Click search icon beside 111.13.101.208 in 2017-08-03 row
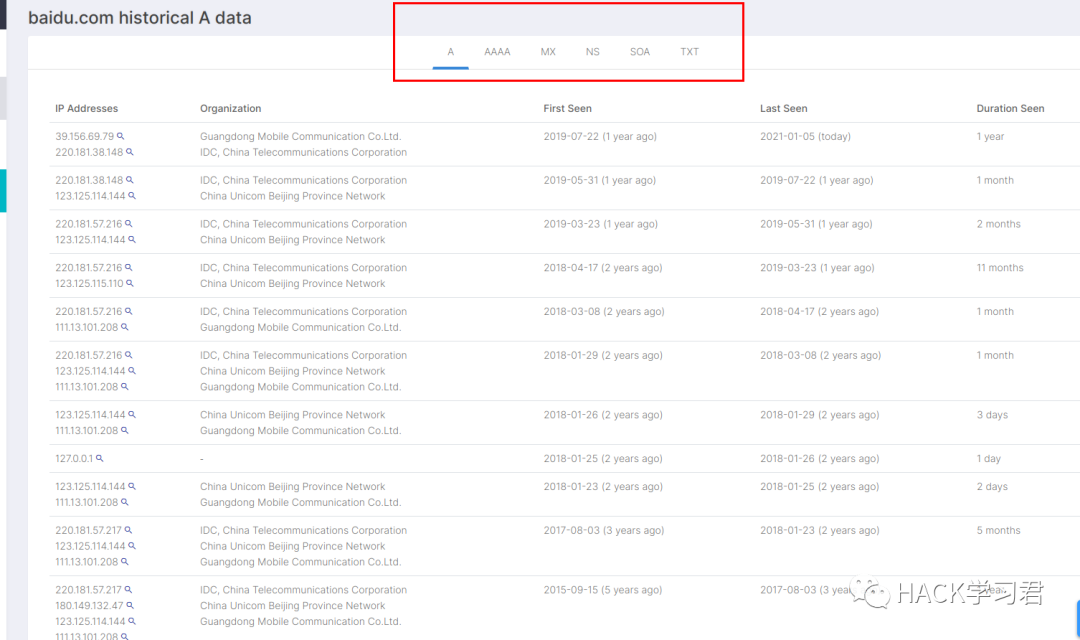Screen dimensions: 1080x640 (x=125, y=561)
